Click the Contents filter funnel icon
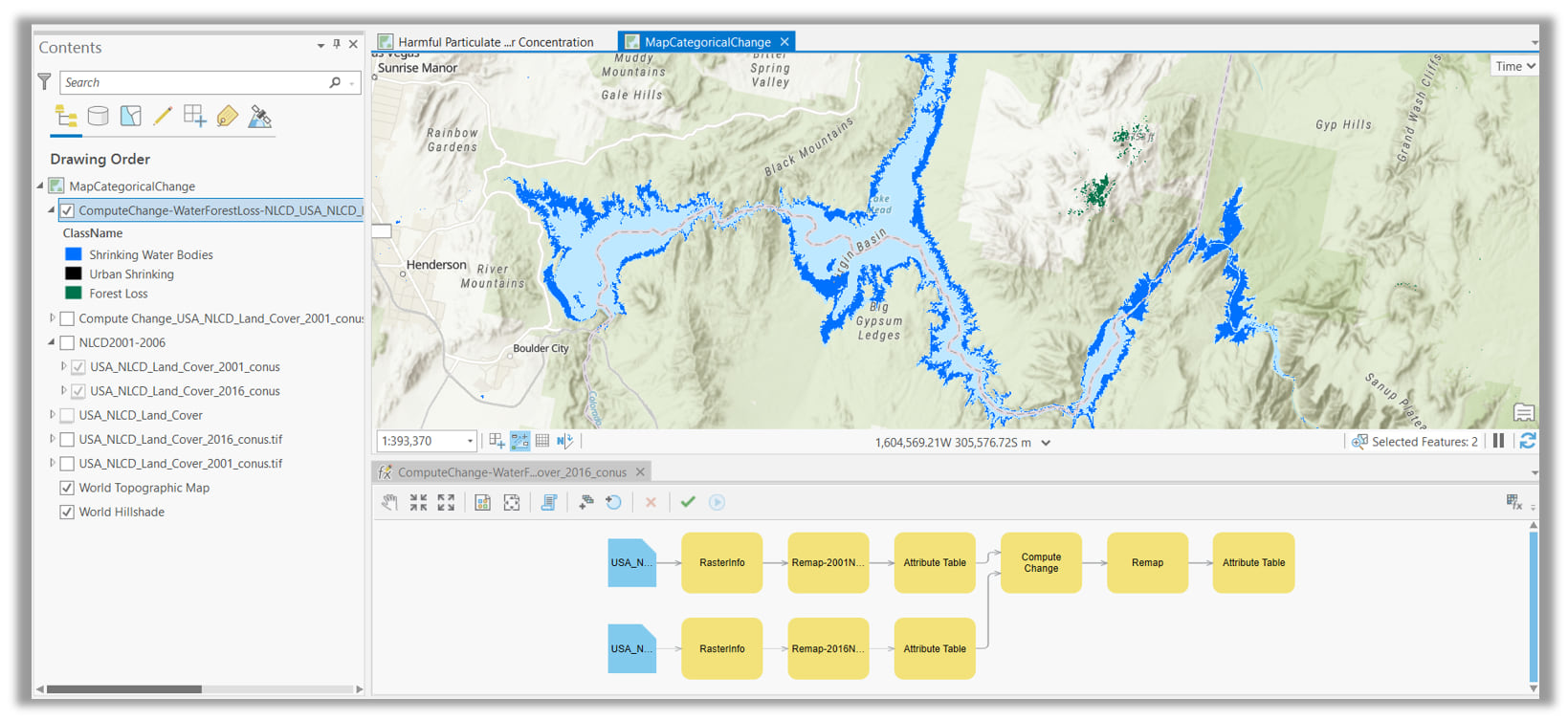Viewport: 1568px width, 721px height. [x=44, y=82]
